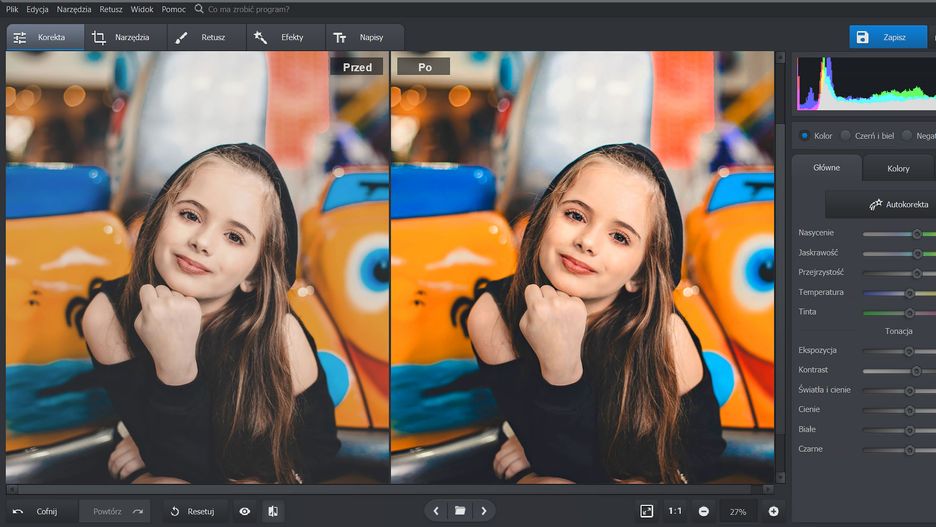Image resolution: width=936 pixels, height=527 pixels.
Task: Open the Plik menu
Action: tap(12, 9)
